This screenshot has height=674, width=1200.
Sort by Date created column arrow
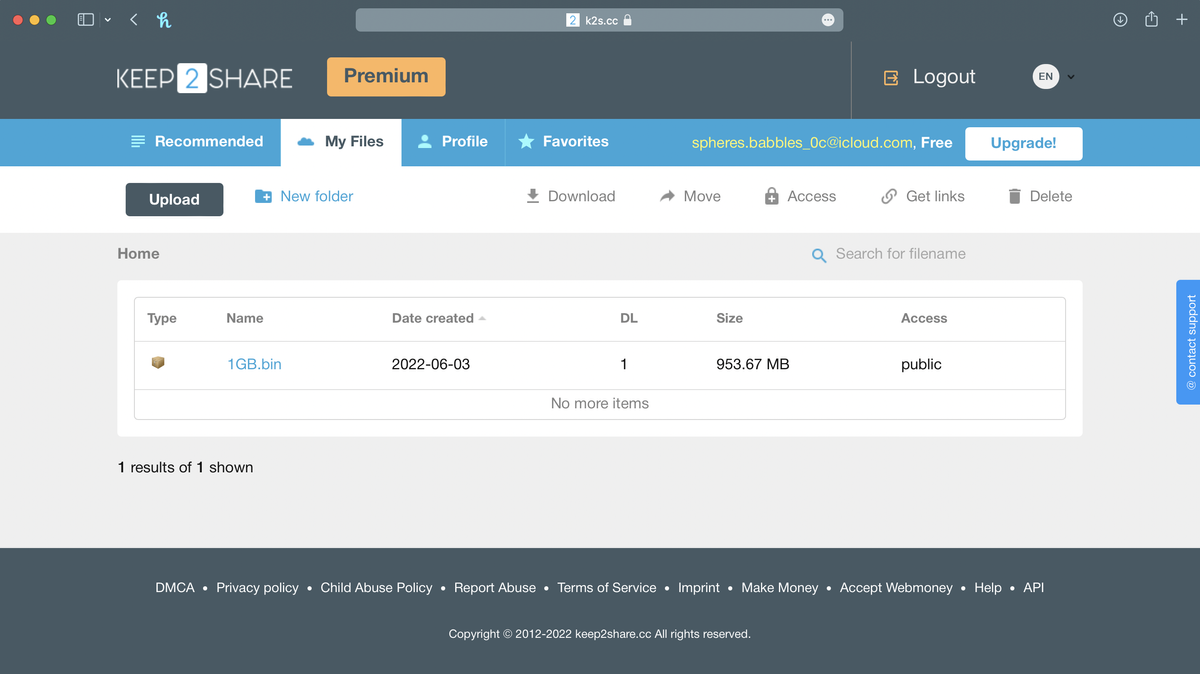482,318
